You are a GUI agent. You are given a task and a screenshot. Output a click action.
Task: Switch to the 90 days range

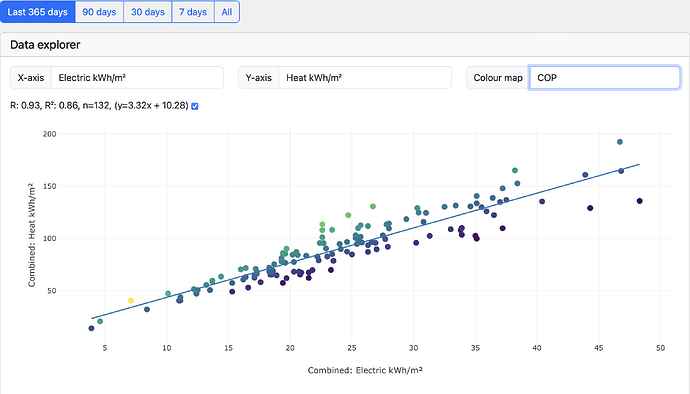[x=99, y=12]
